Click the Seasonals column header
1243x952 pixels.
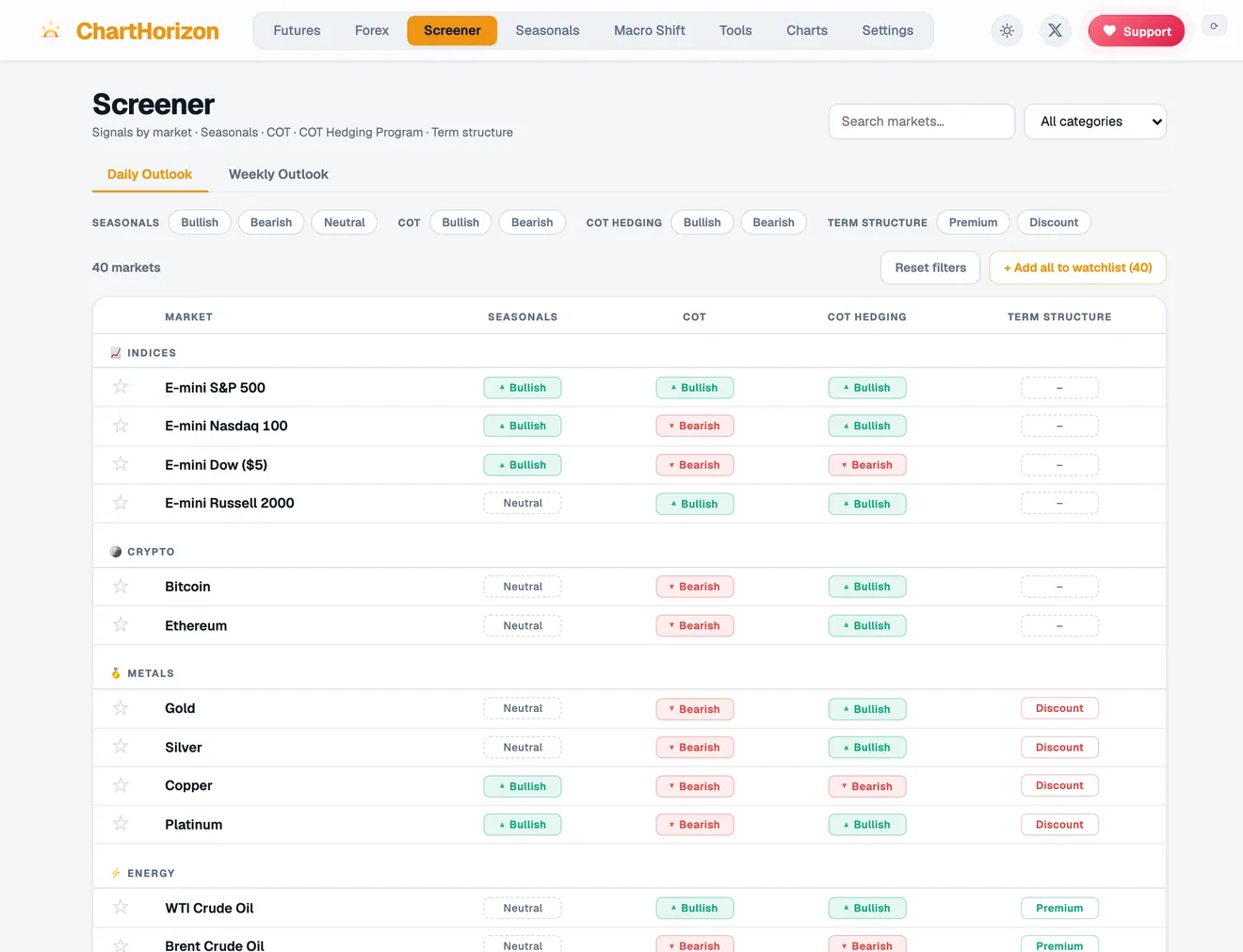[523, 317]
